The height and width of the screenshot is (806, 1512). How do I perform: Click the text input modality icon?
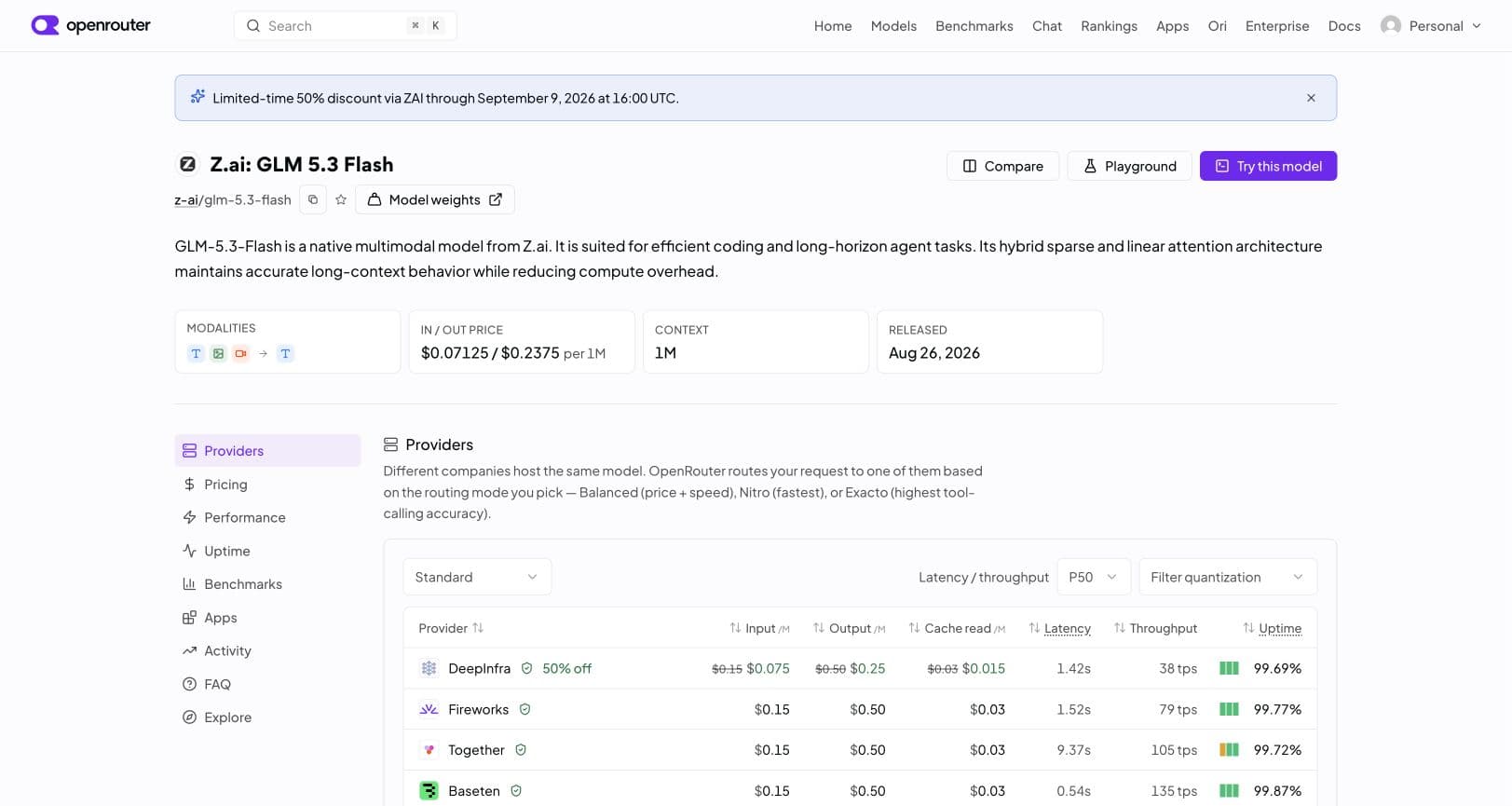196,354
